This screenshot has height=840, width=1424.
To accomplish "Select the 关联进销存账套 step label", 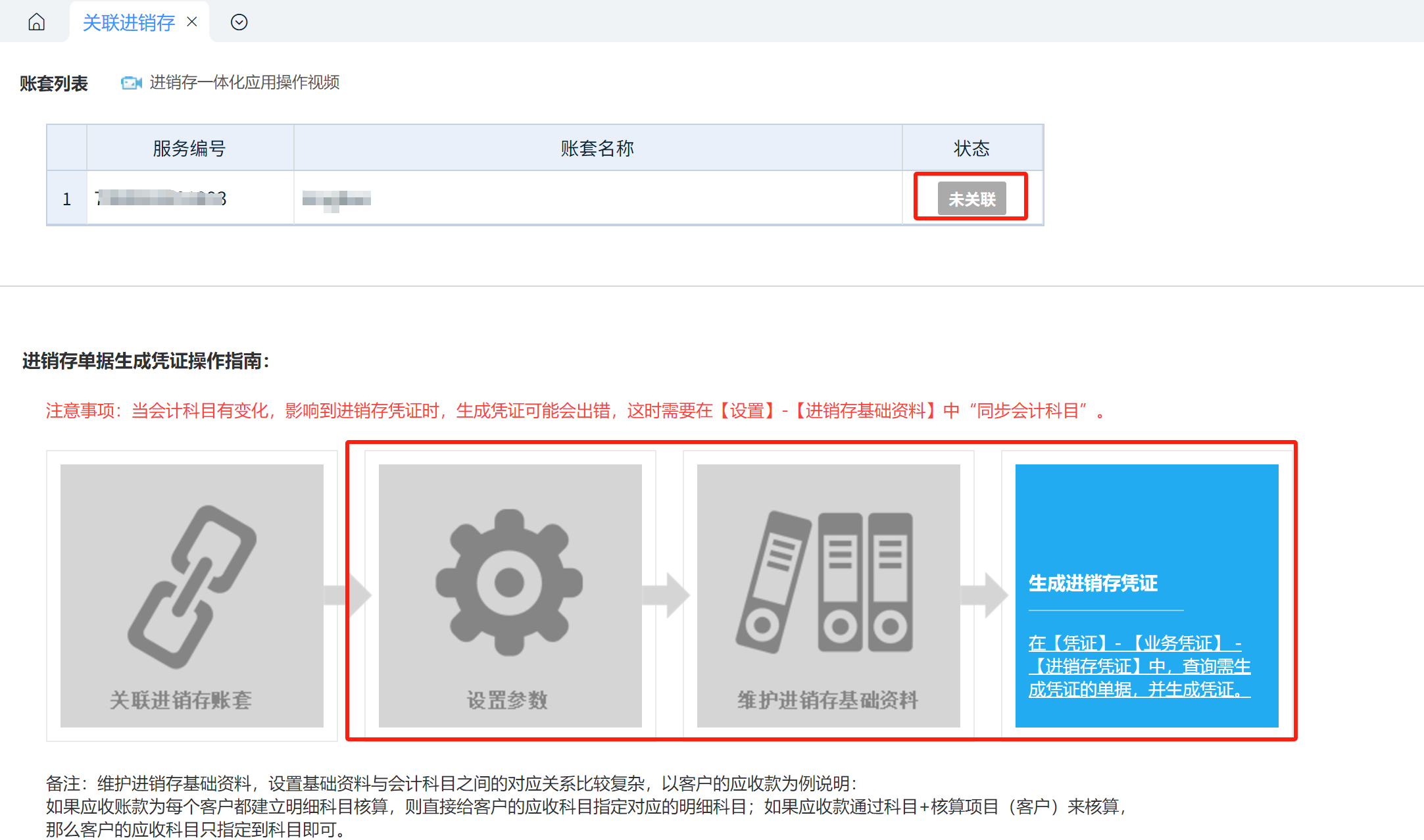I will pyautogui.click(x=181, y=700).
